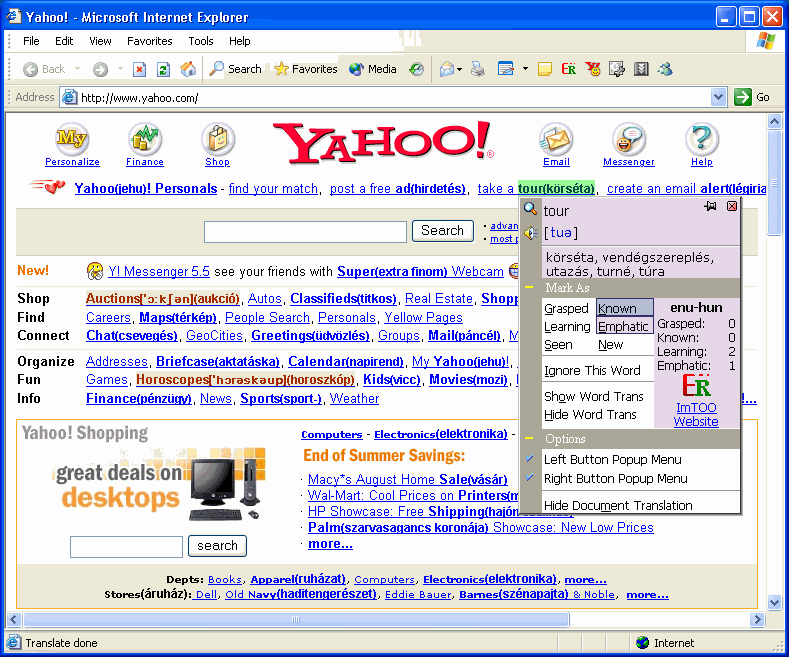Open the dropdown arrow beside the Edit icon
The width and height of the screenshot is (789, 657).
(x=525, y=69)
